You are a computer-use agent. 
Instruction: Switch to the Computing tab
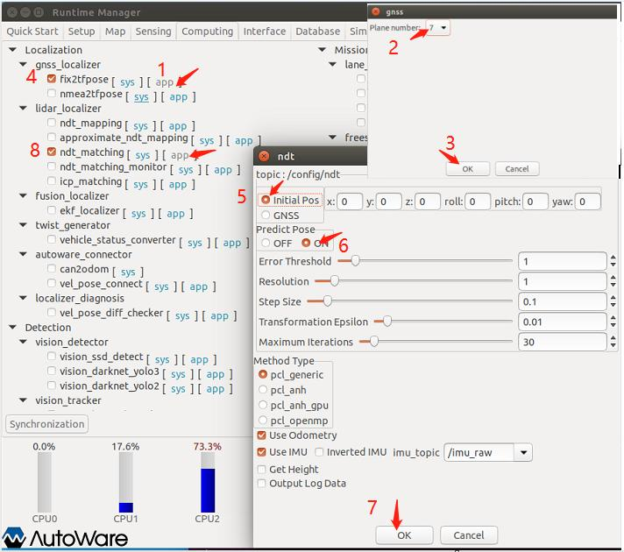(207, 31)
